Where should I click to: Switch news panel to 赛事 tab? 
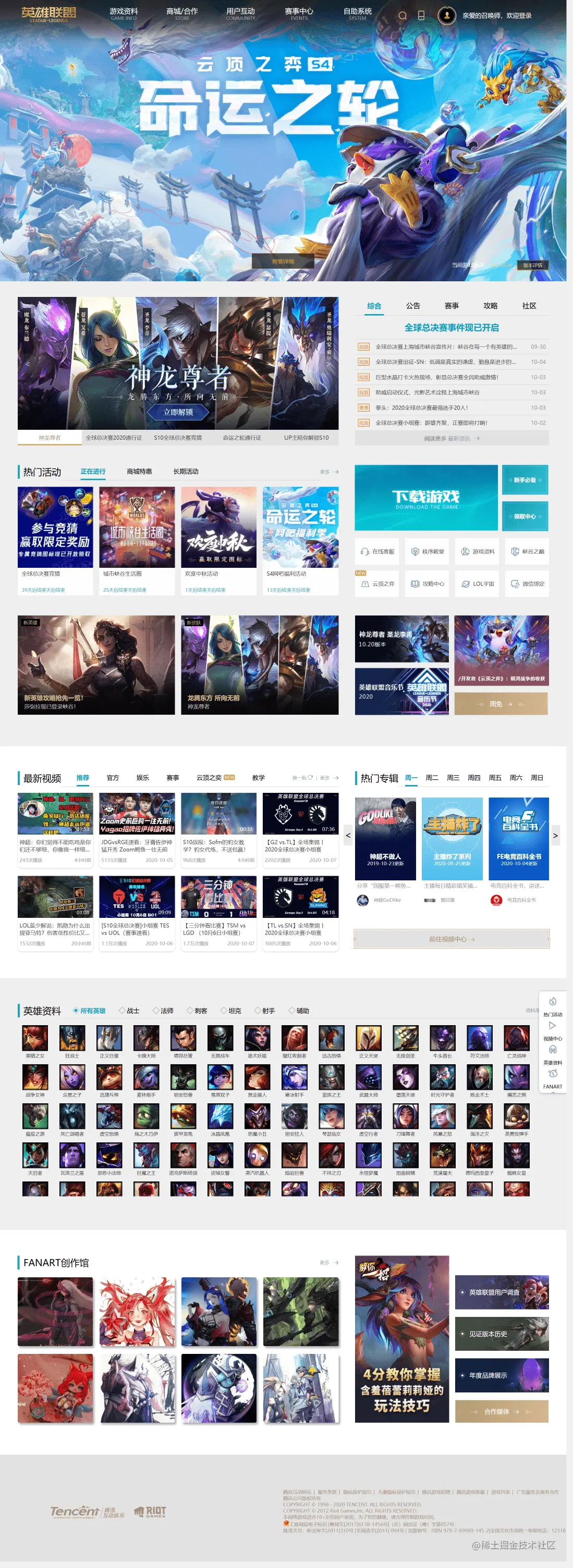451,306
